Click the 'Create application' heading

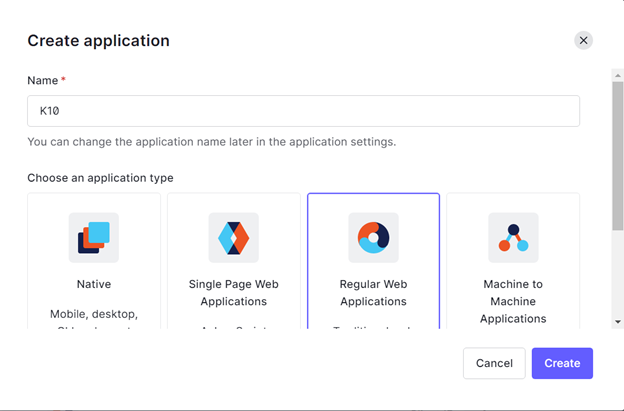[99, 41]
